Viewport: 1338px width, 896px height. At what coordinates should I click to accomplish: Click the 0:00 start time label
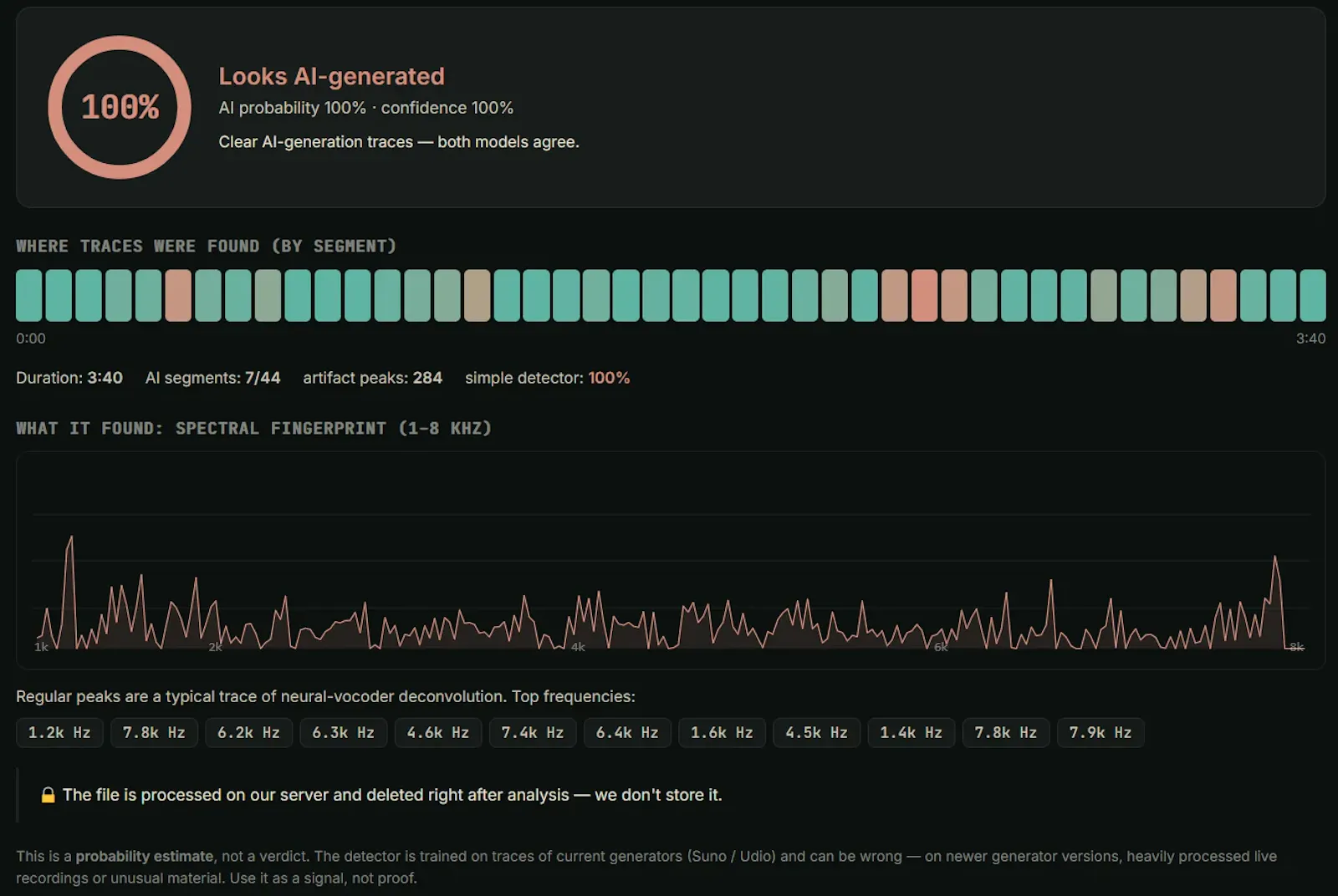(31, 339)
